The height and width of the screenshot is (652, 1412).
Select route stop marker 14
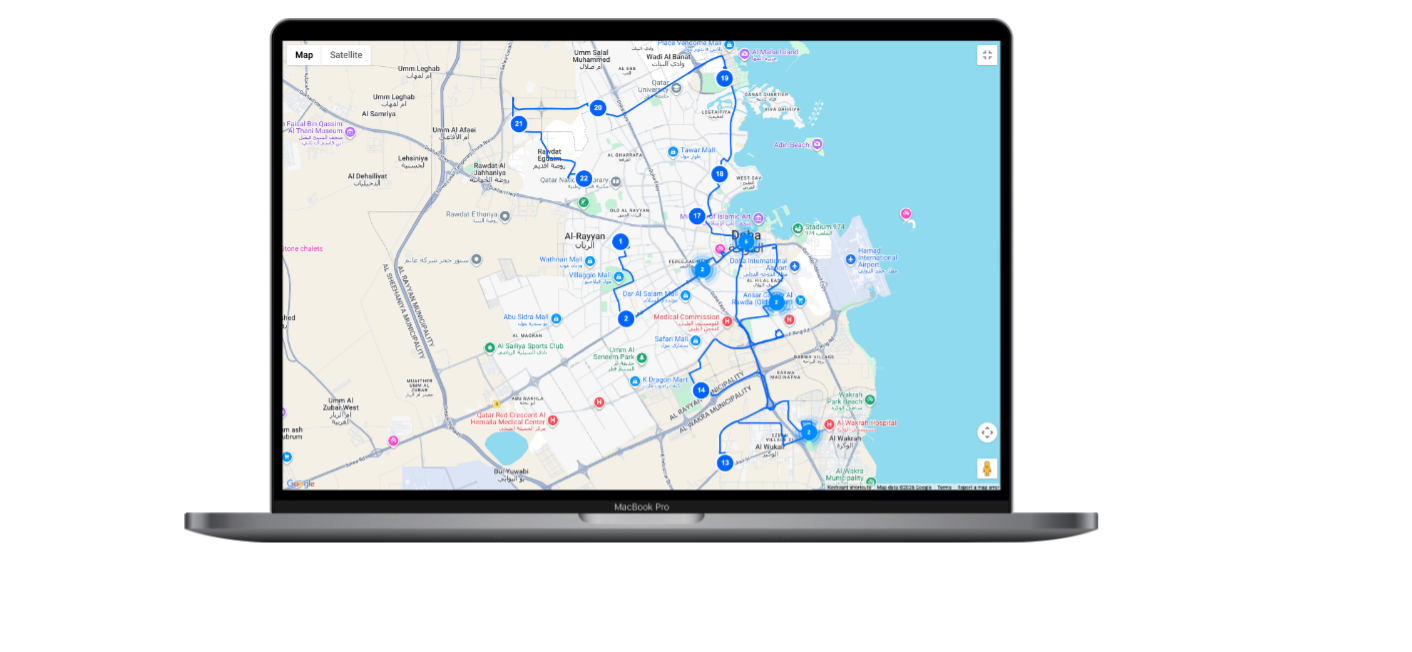pos(702,390)
